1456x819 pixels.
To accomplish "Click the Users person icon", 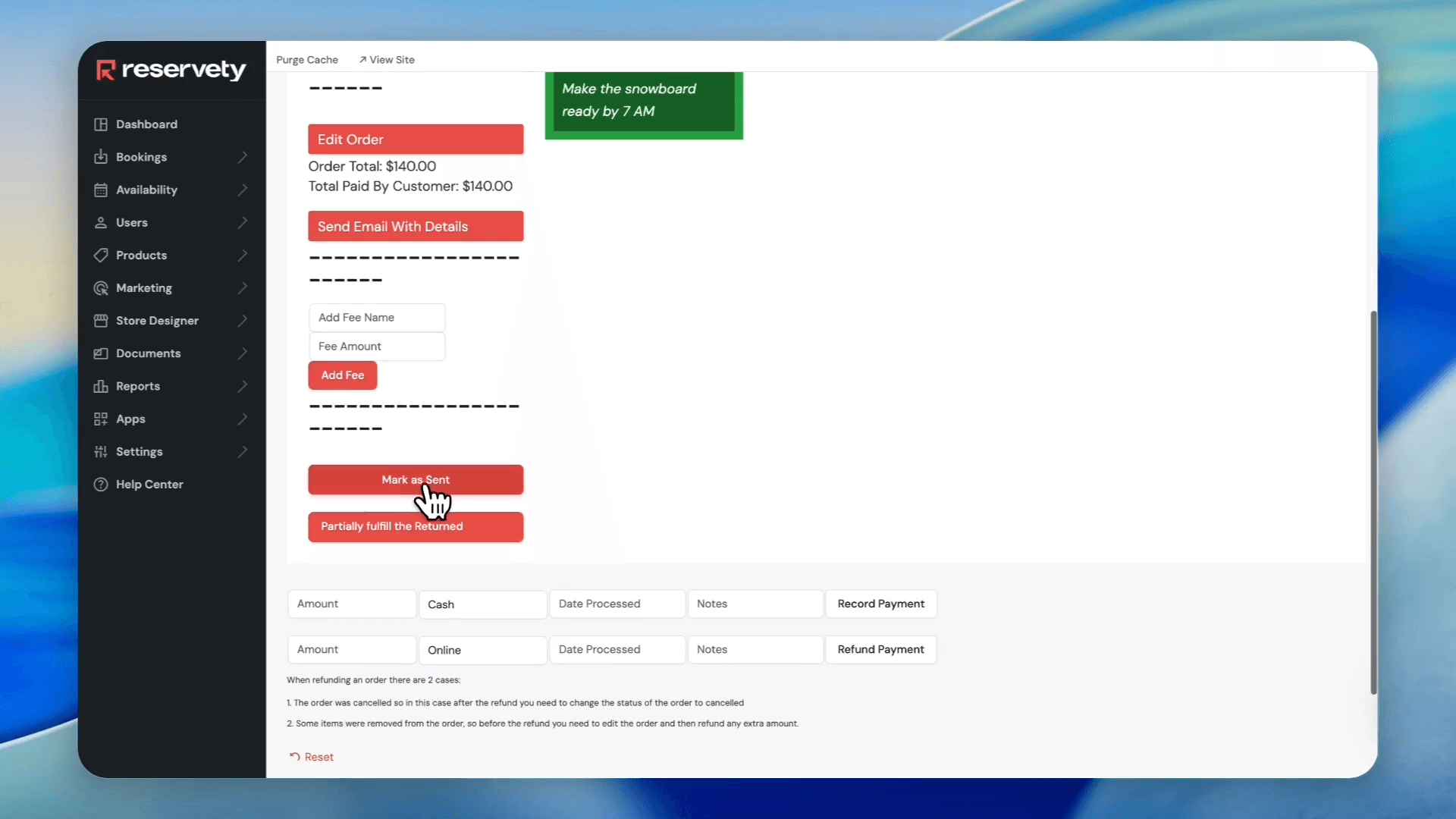I will point(100,222).
